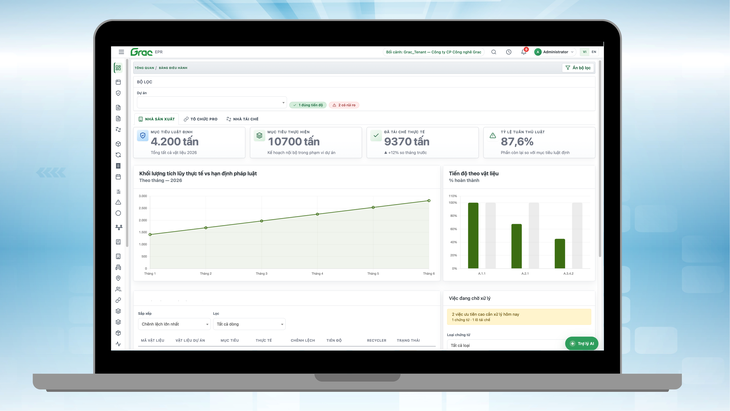The width and height of the screenshot is (730, 411).
Task: Open the users icon in the sidebar
Action: (x=118, y=289)
